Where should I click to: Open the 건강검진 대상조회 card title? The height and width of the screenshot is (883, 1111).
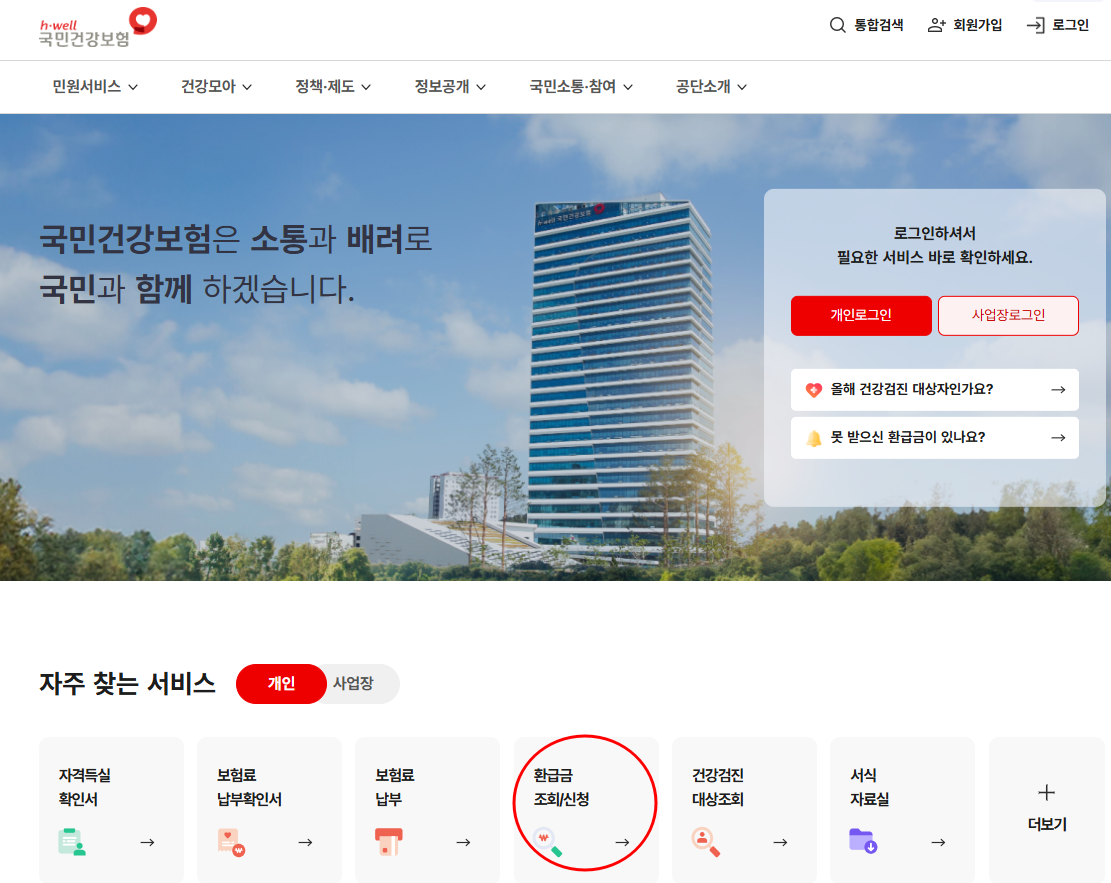pyautogui.click(x=718, y=787)
